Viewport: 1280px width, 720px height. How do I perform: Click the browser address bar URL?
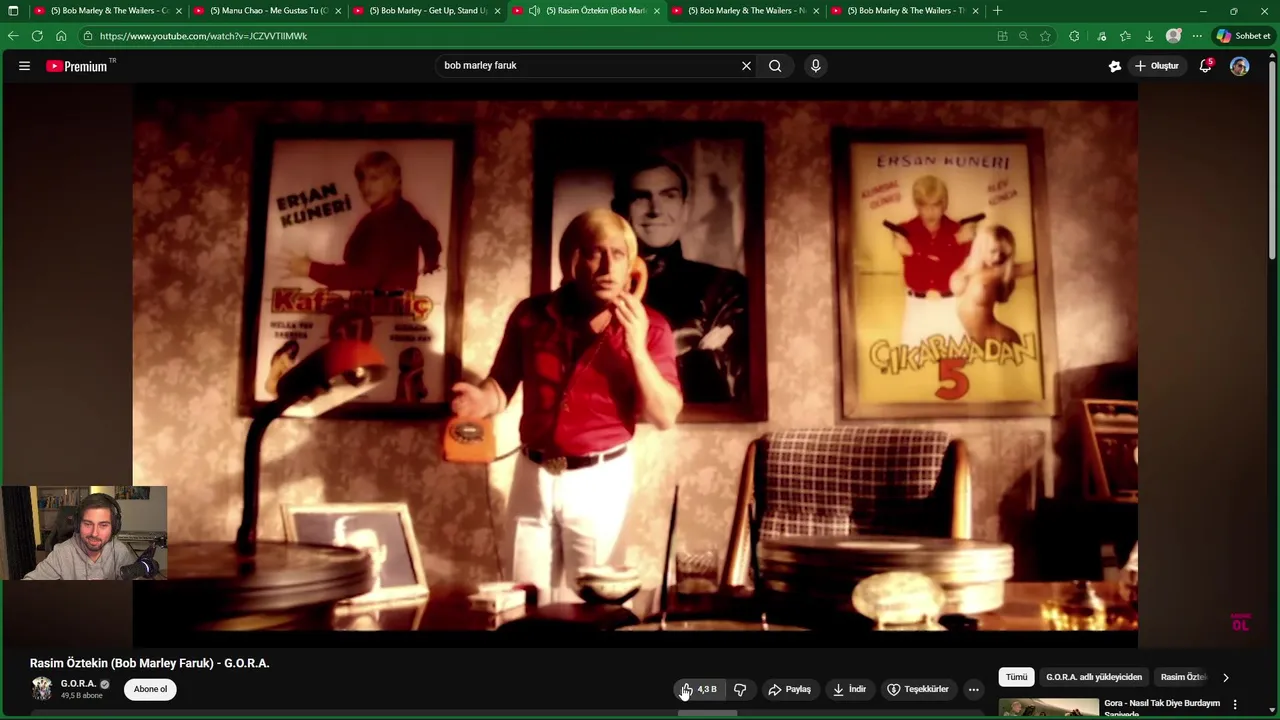[204, 36]
